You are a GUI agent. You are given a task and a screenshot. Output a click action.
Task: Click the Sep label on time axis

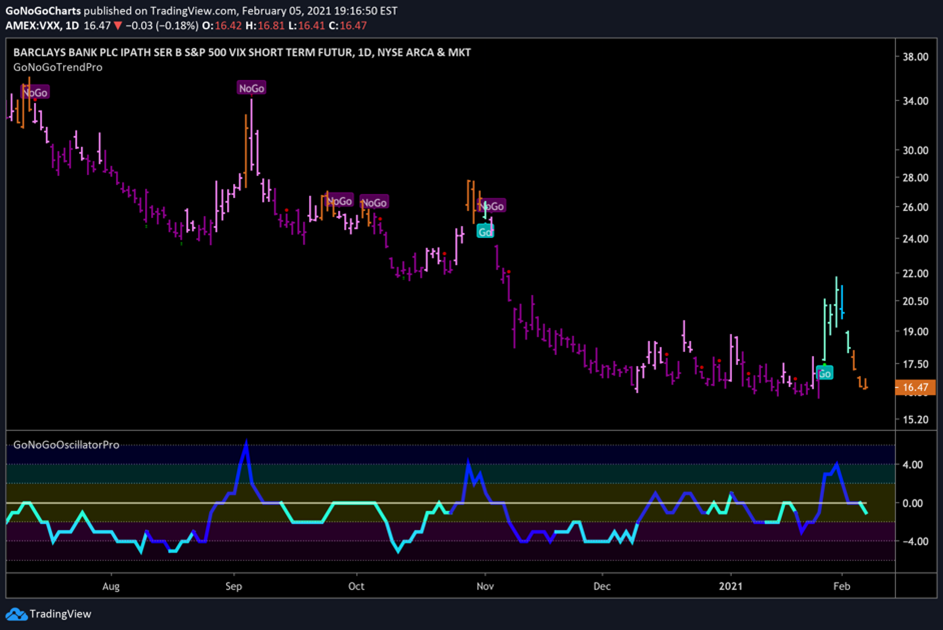tap(233, 586)
